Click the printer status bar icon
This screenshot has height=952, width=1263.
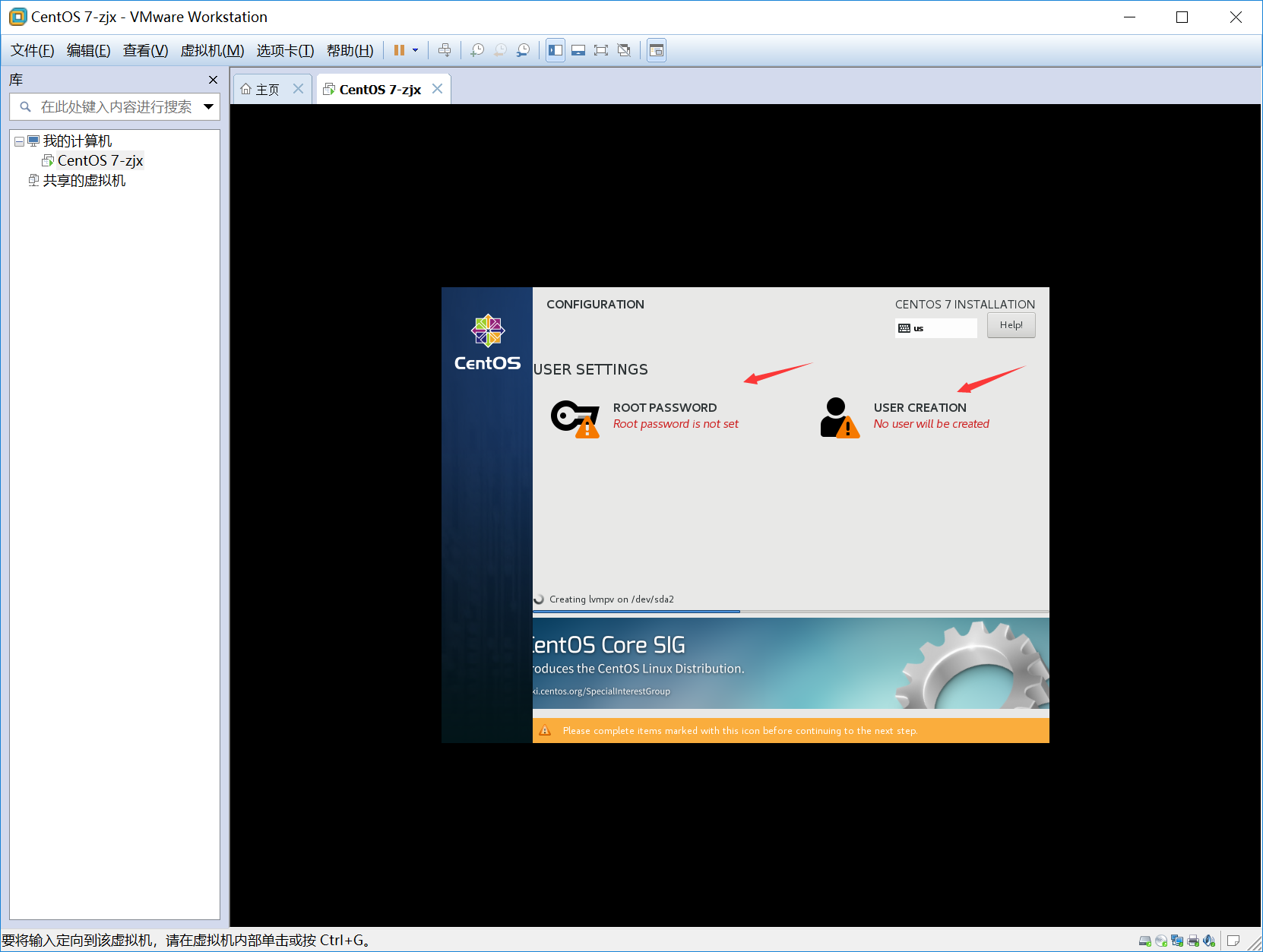tap(1193, 941)
